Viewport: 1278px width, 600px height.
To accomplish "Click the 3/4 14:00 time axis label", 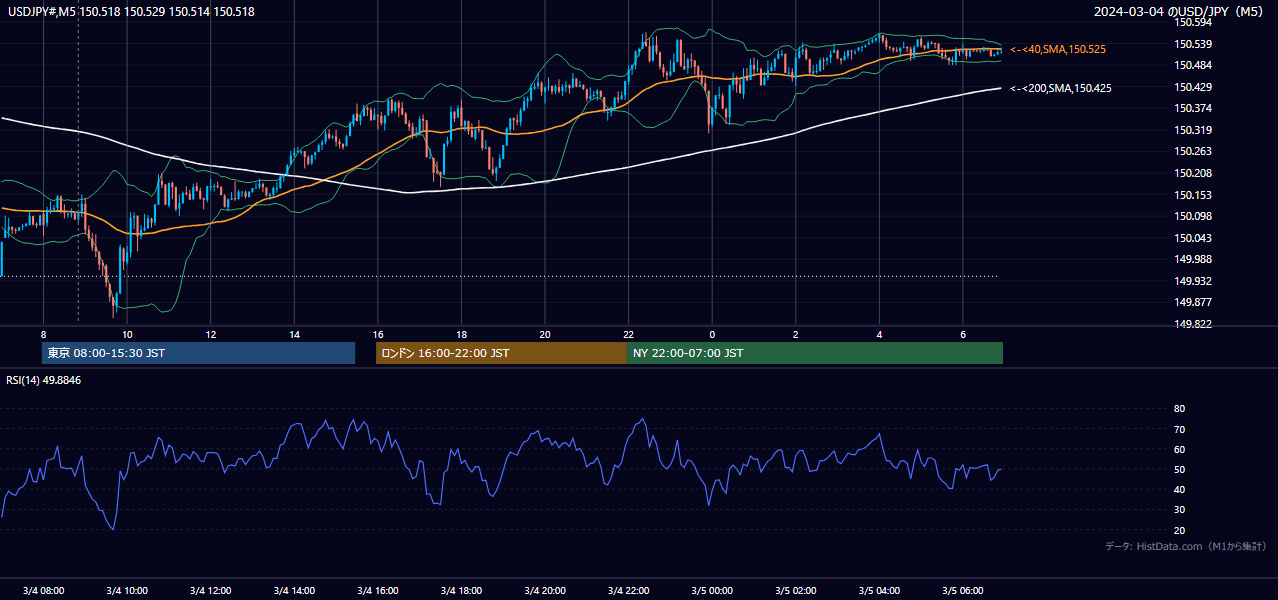I will coord(294,590).
